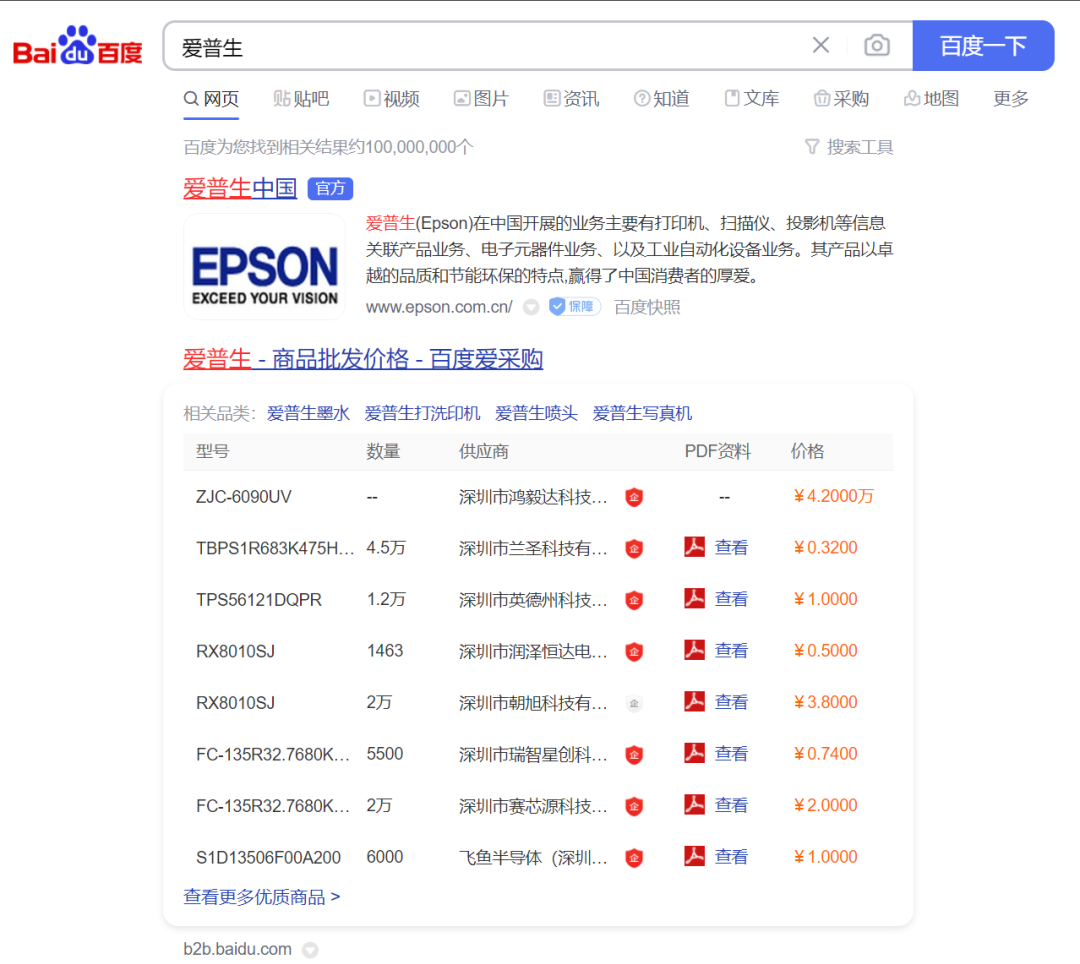Click model TPS56121DQPR

pyautogui.click(x=259, y=600)
